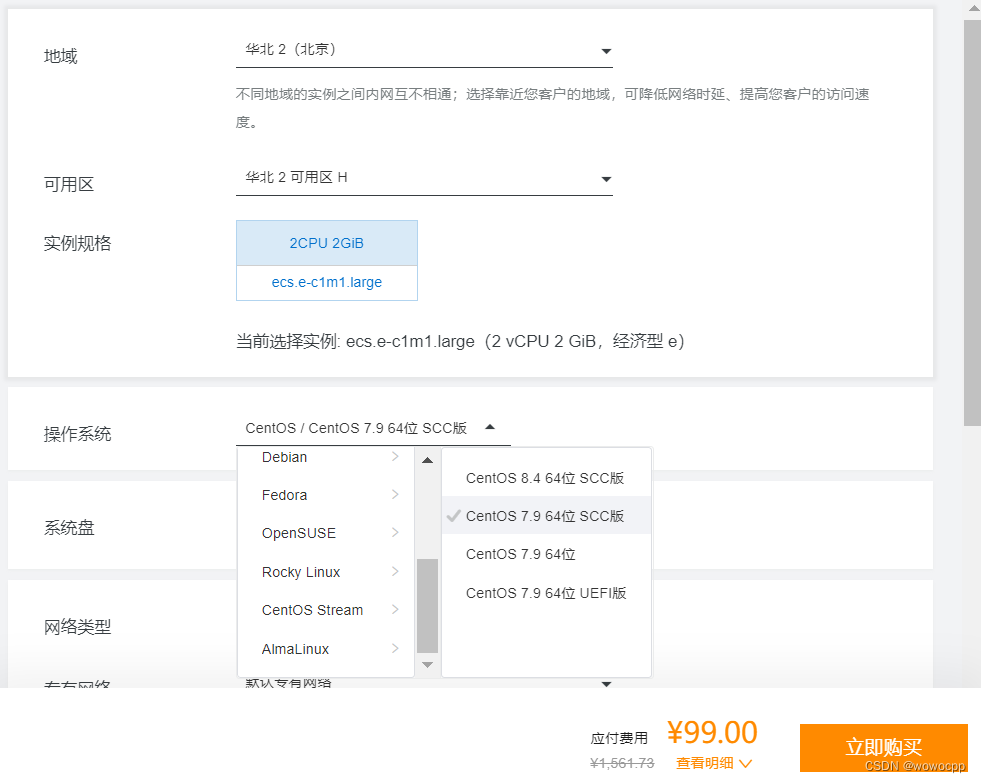Viewport: 981px width, 783px height.
Task: Select checked CentOS 7.9 64位 SCC版 version
Action: click(546, 517)
